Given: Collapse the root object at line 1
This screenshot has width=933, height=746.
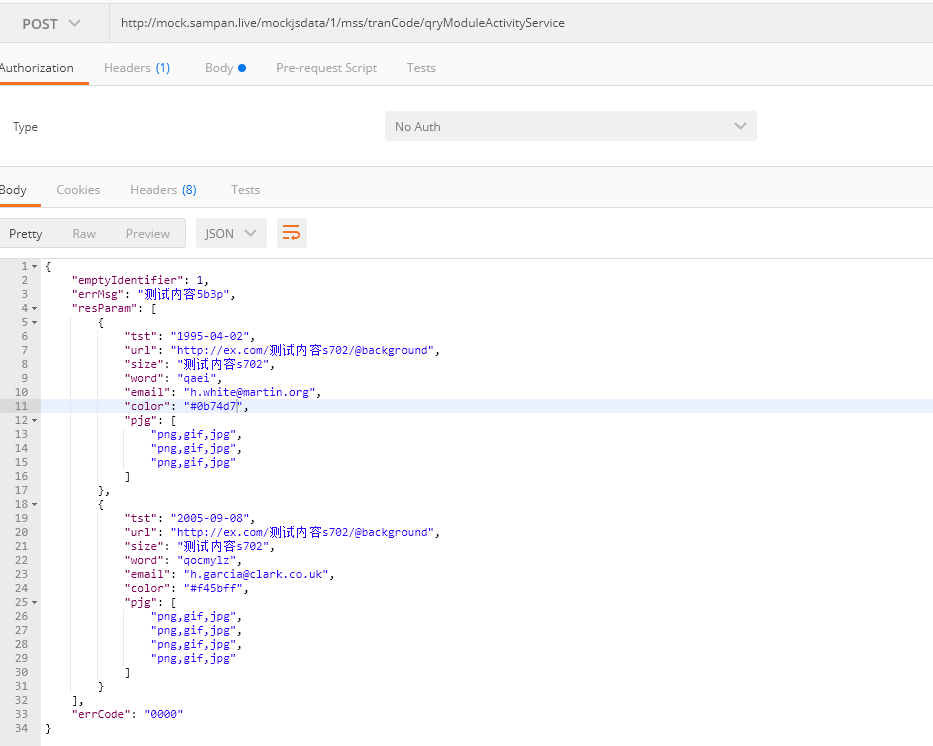Looking at the screenshot, I should [x=35, y=267].
